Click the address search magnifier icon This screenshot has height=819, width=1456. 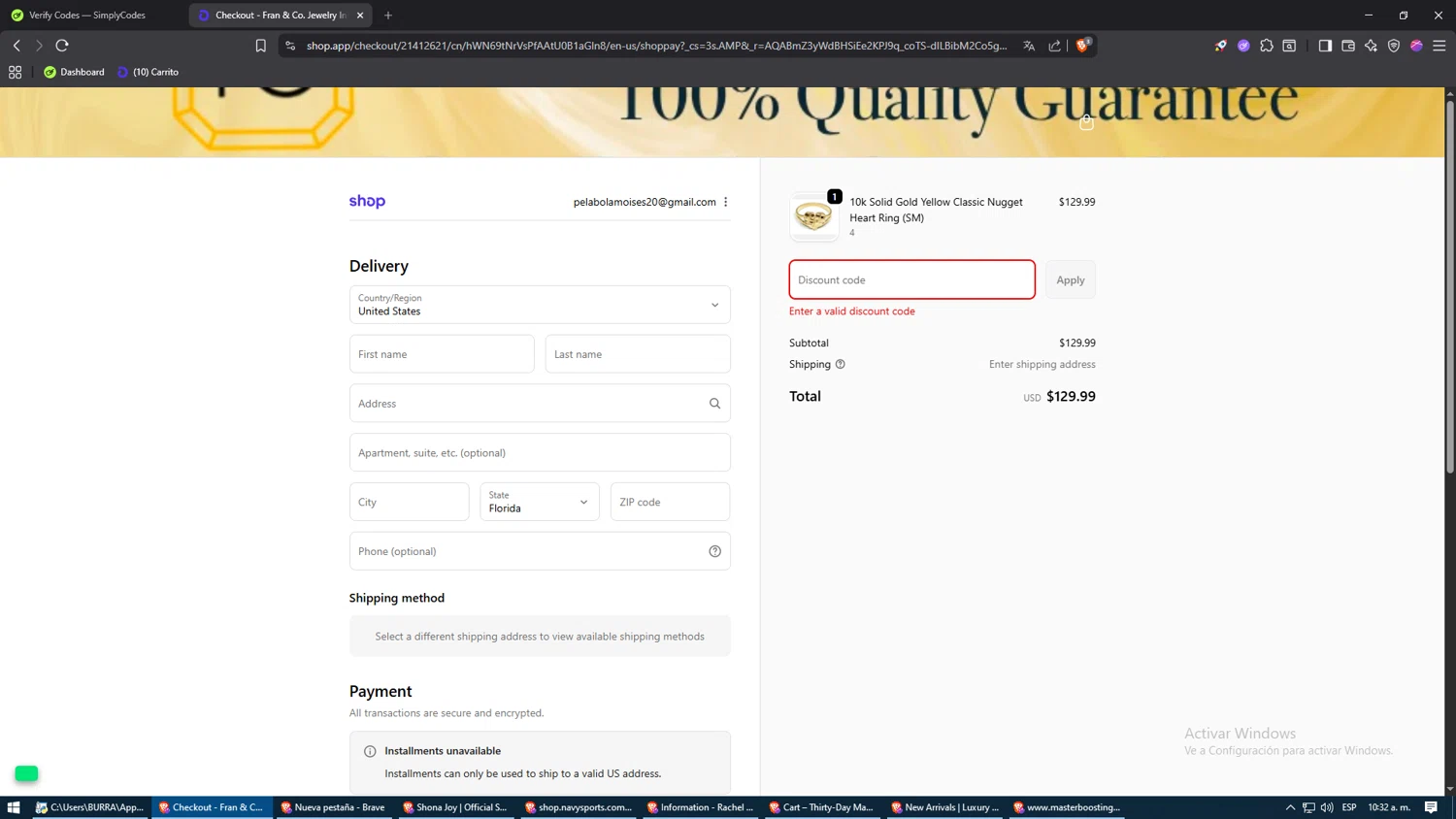pos(714,404)
